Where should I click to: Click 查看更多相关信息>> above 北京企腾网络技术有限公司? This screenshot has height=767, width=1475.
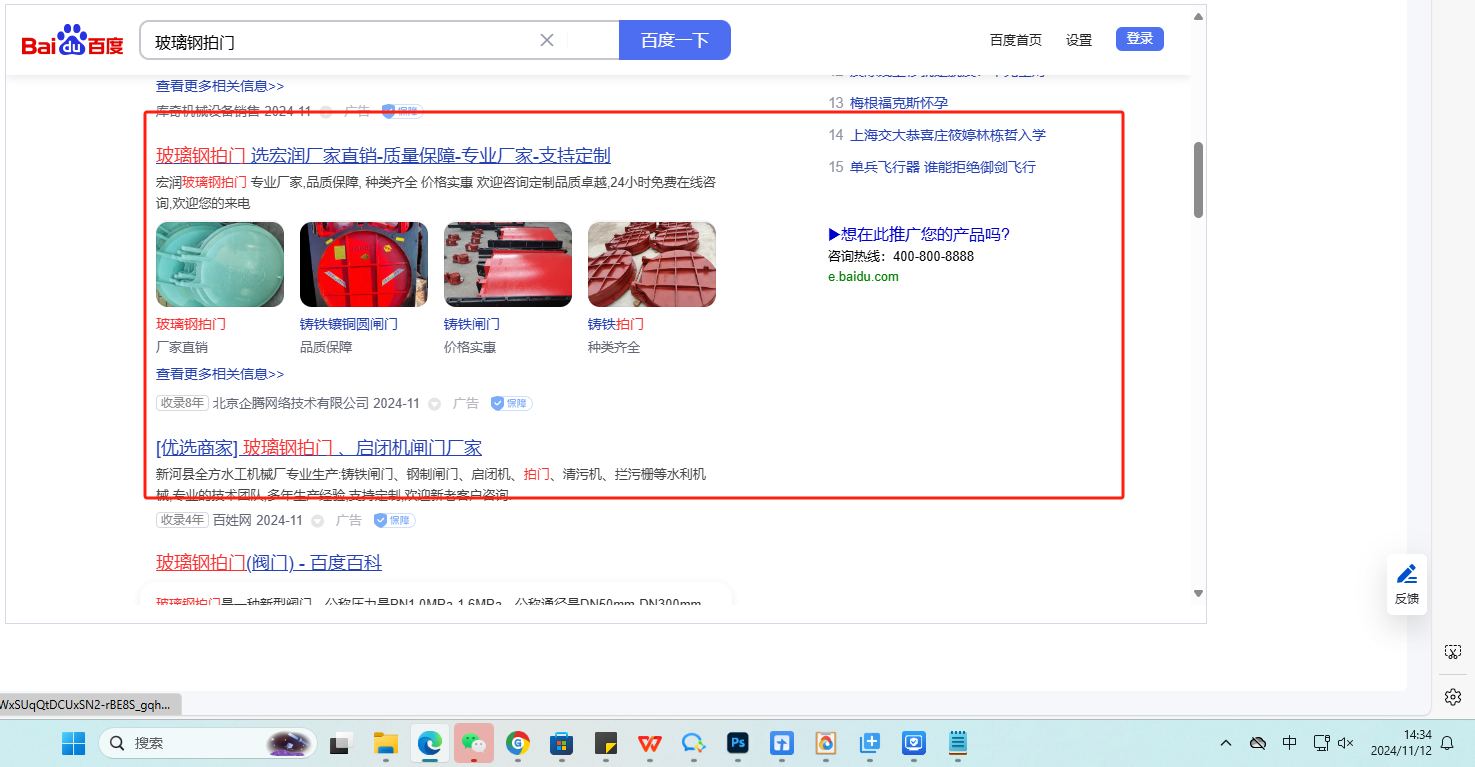click(220, 374)
